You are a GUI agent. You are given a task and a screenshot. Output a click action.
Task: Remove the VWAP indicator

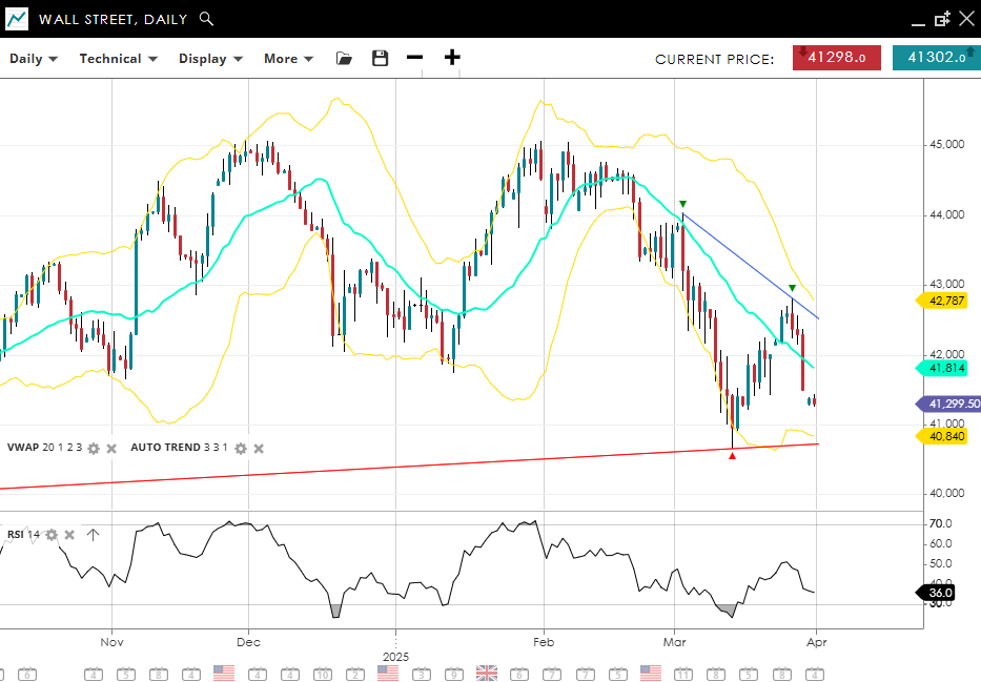[112, 448]
